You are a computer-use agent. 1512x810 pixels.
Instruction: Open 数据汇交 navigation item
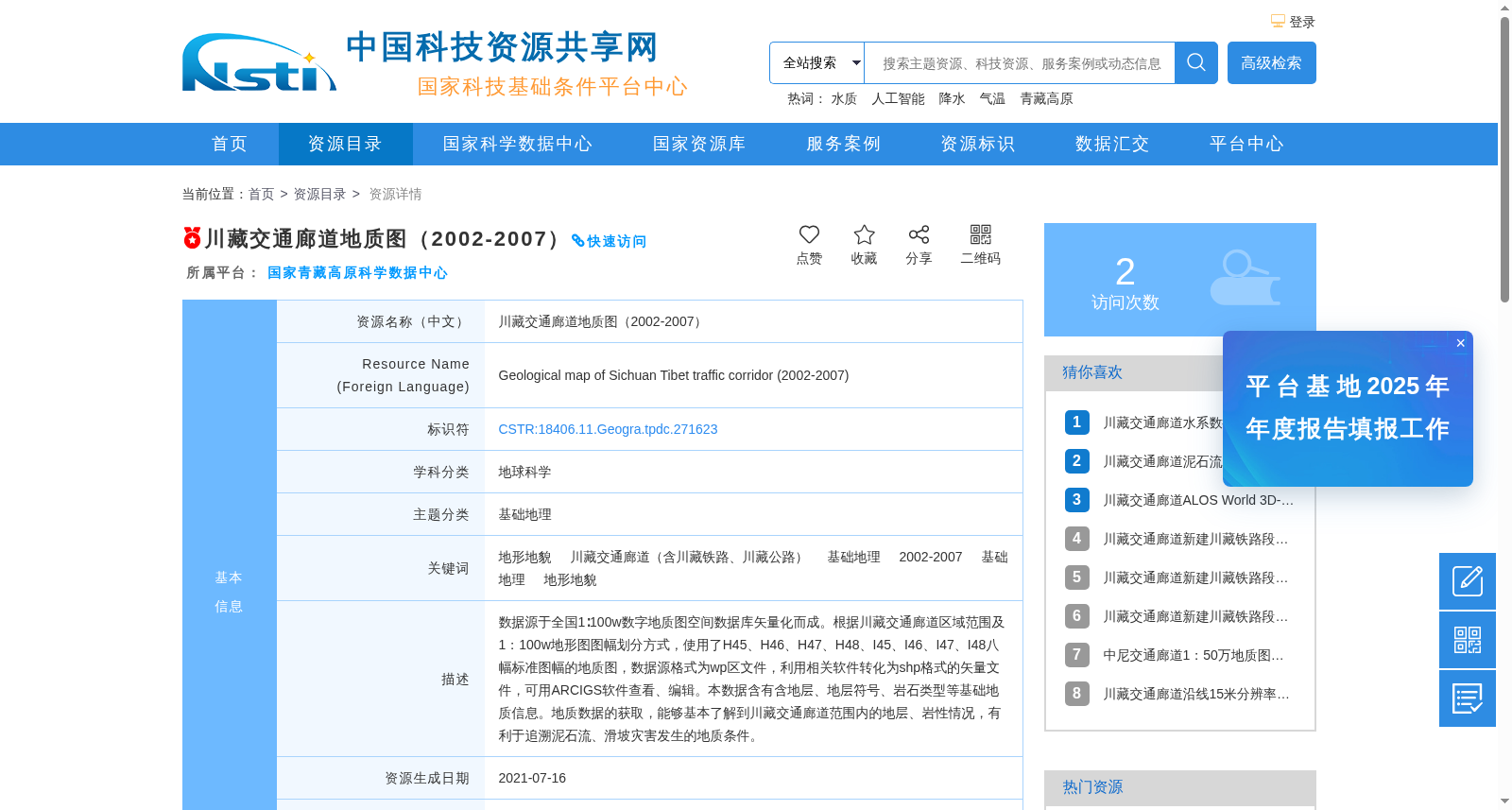click(1112, 144)
